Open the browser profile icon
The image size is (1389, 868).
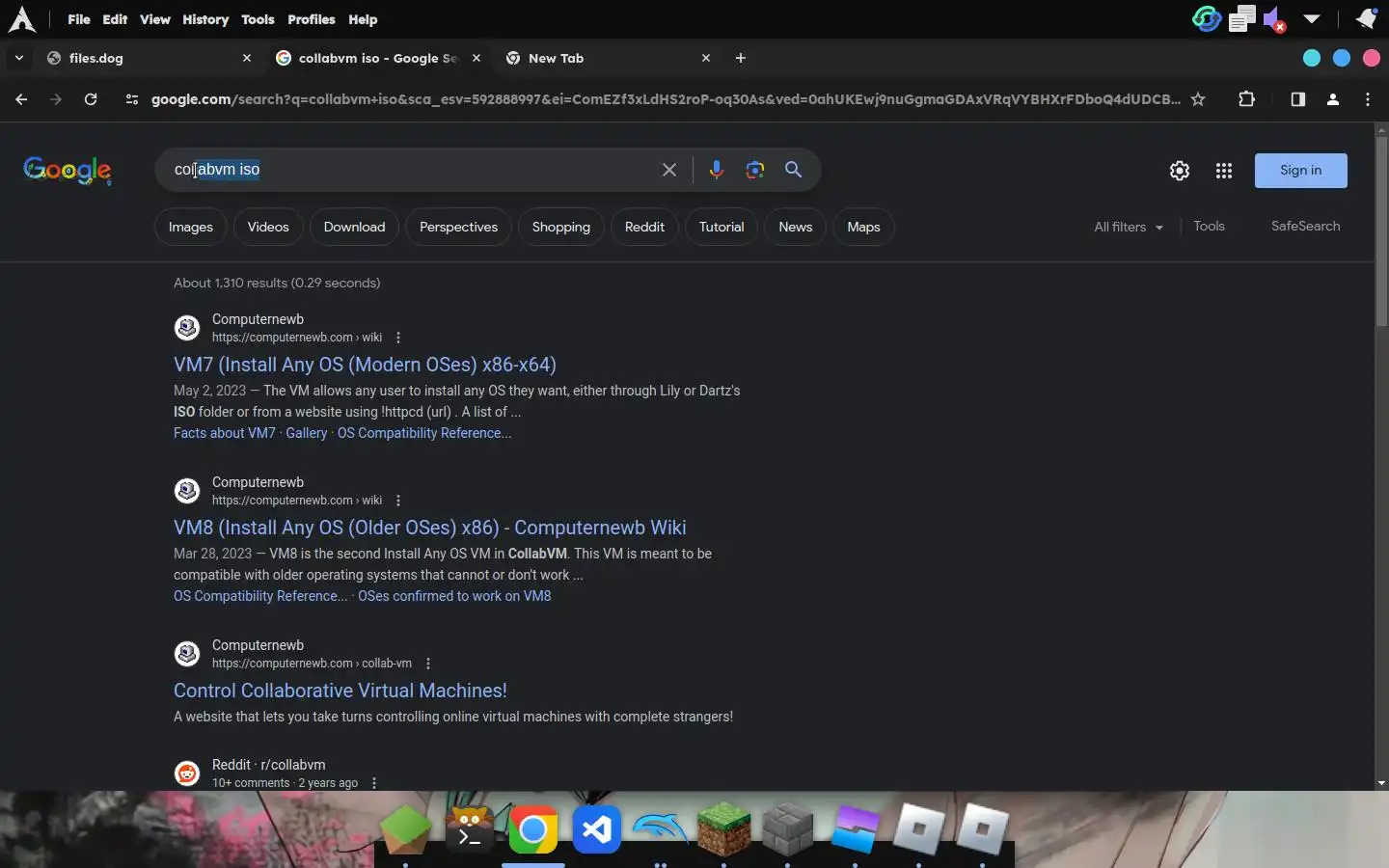pos(1333,99)
